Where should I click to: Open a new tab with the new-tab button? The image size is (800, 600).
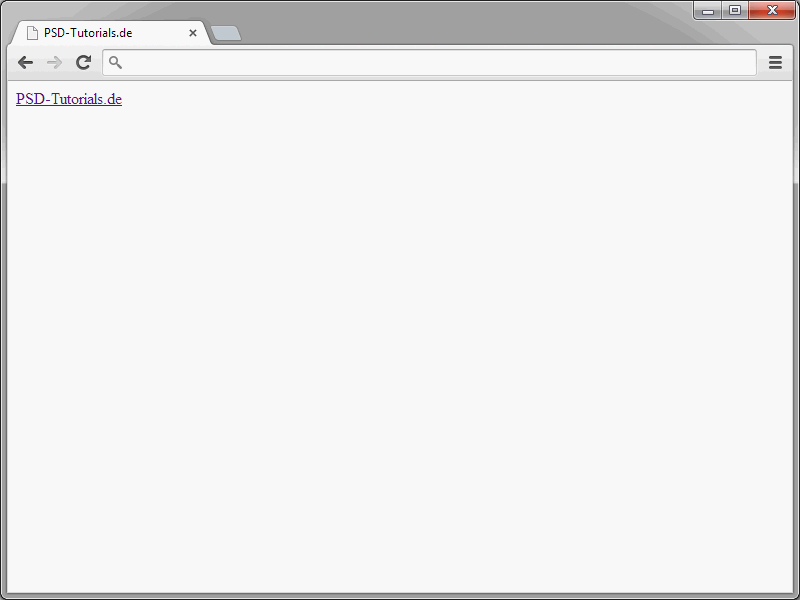coord(226,33)
